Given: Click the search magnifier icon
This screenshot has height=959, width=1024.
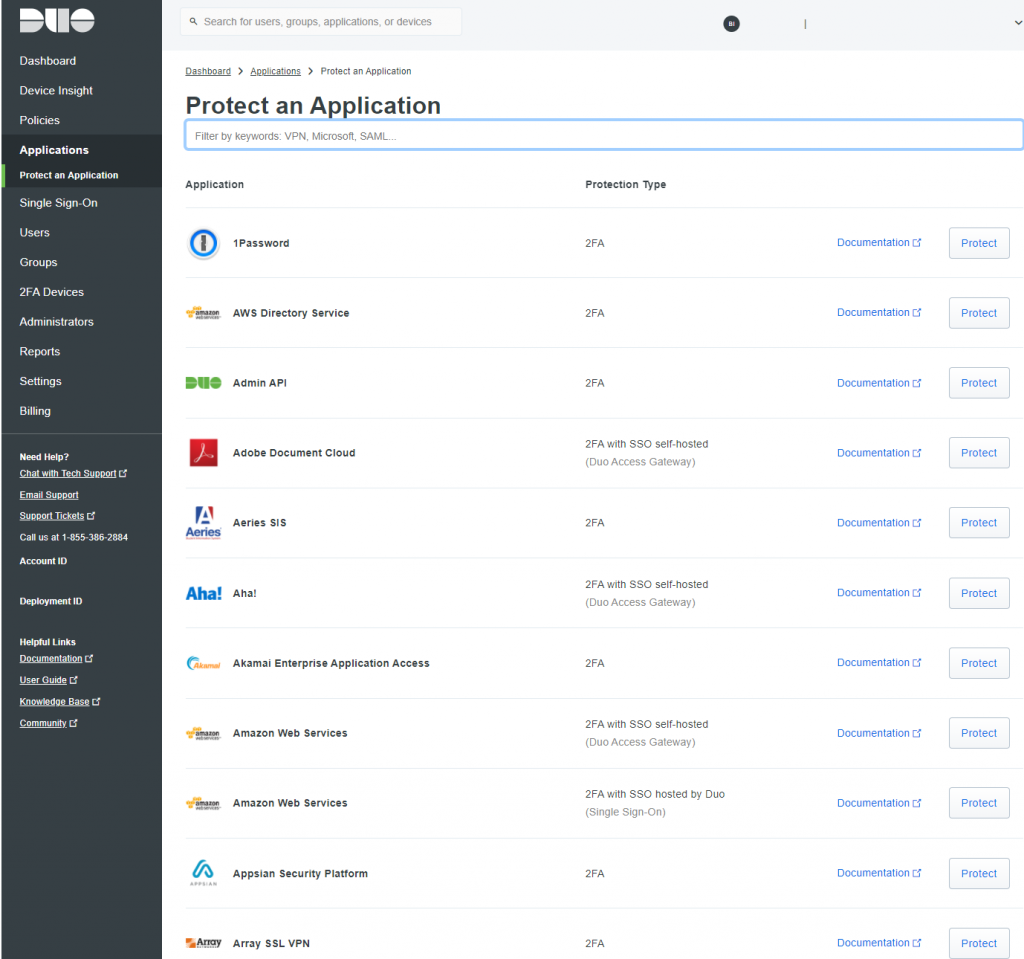Looking at the screenshot, I should pos(193,22).
